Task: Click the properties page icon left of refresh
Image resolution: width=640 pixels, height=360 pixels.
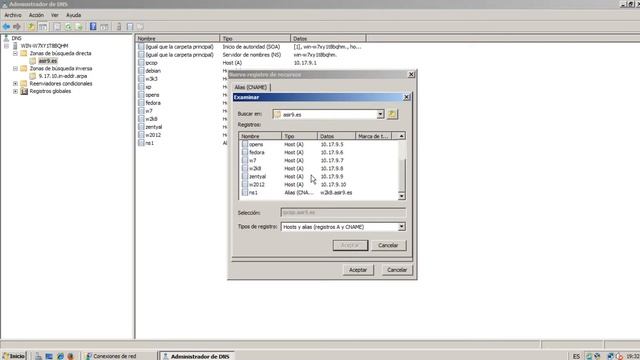Action: pyautogui.click(x=57, y=27)
